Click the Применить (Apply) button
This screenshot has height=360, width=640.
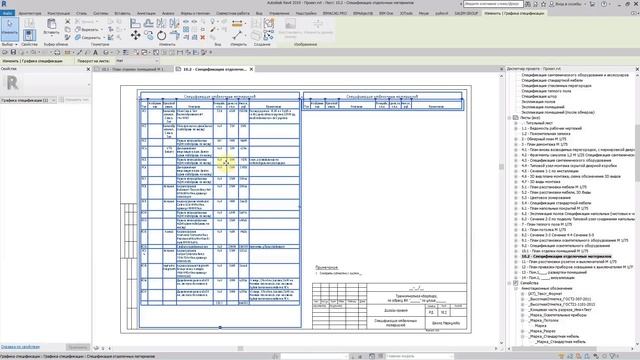pyautogui.click(x=78, y=347)
